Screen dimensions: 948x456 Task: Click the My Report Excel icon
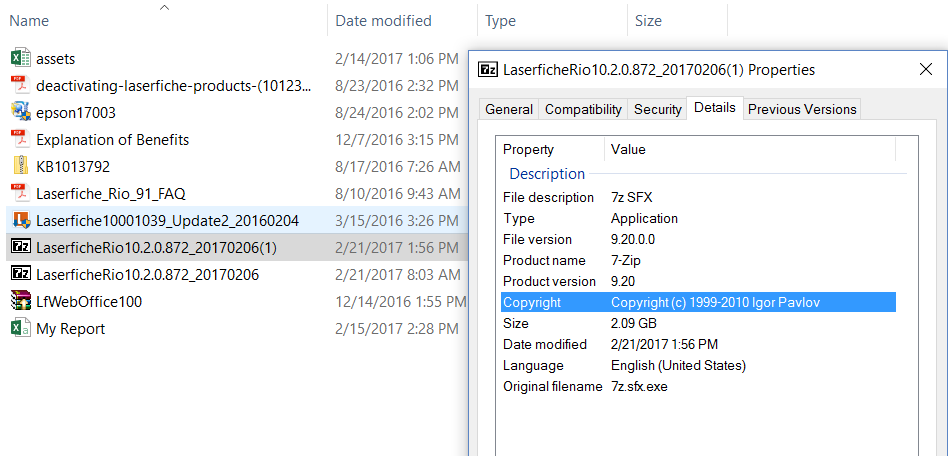[20, 328]
